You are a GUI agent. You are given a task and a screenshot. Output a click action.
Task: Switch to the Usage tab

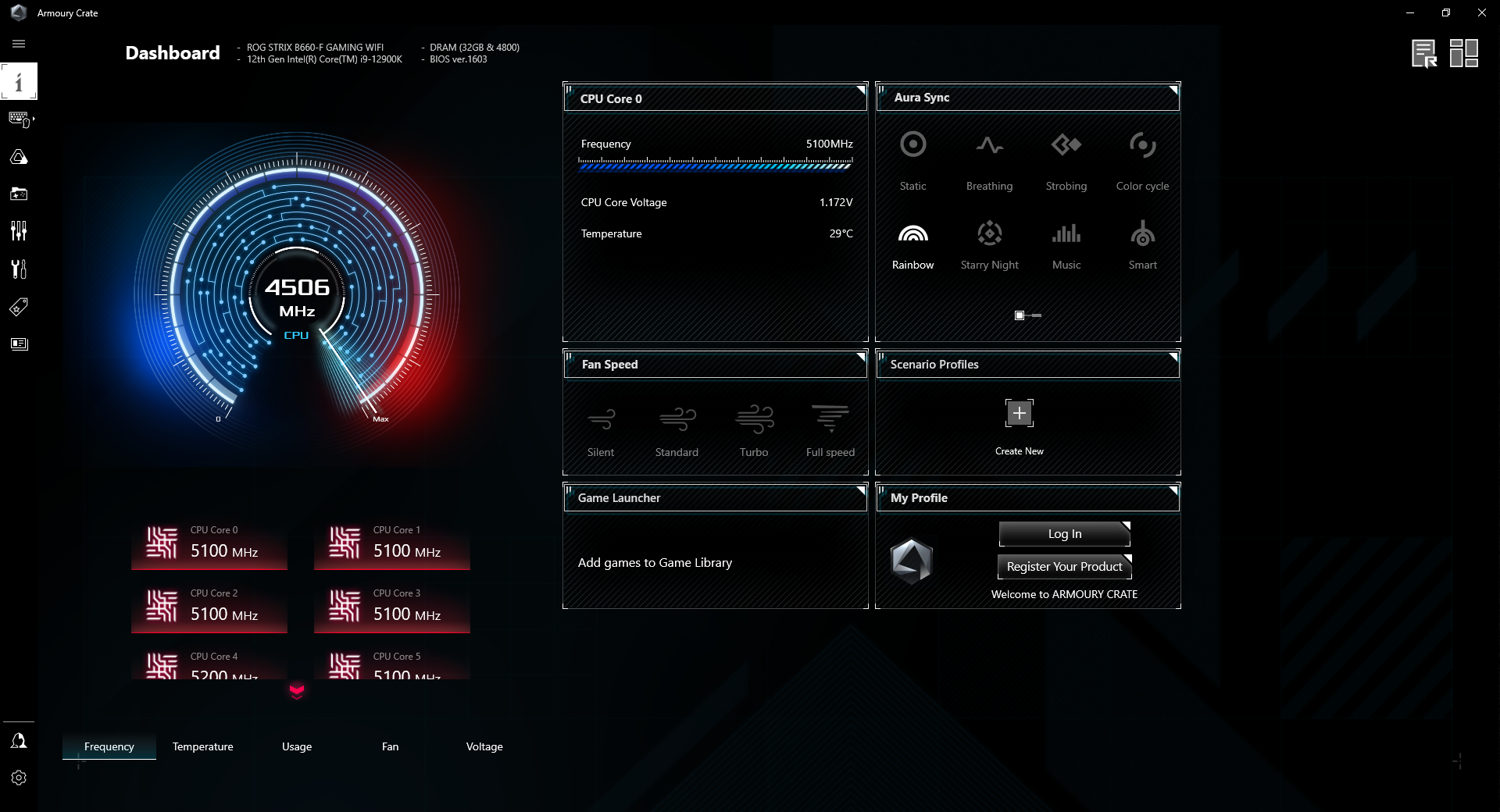pos(297,746)
